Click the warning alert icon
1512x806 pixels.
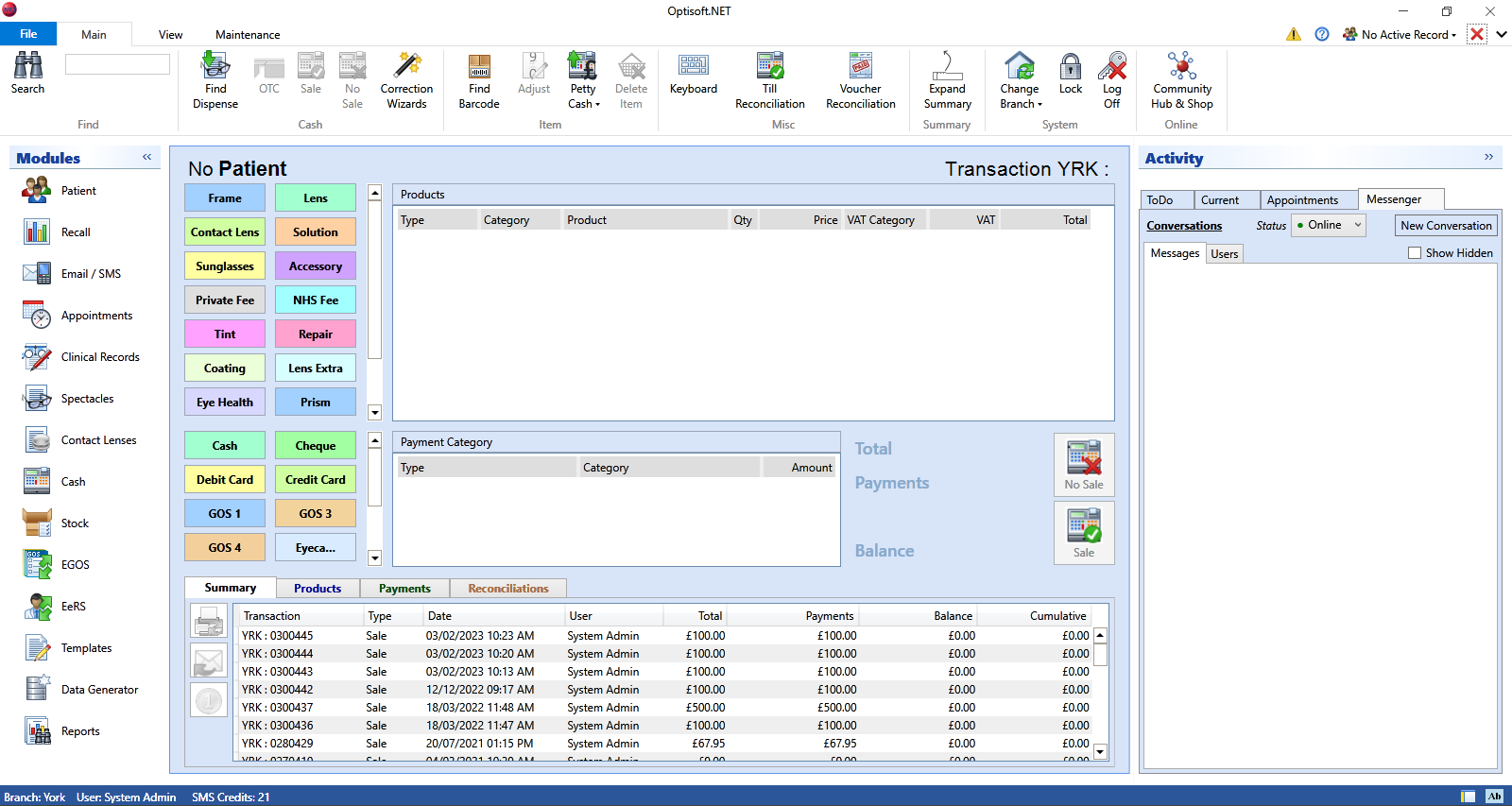pyautogui.click(x=1293, y=34)
